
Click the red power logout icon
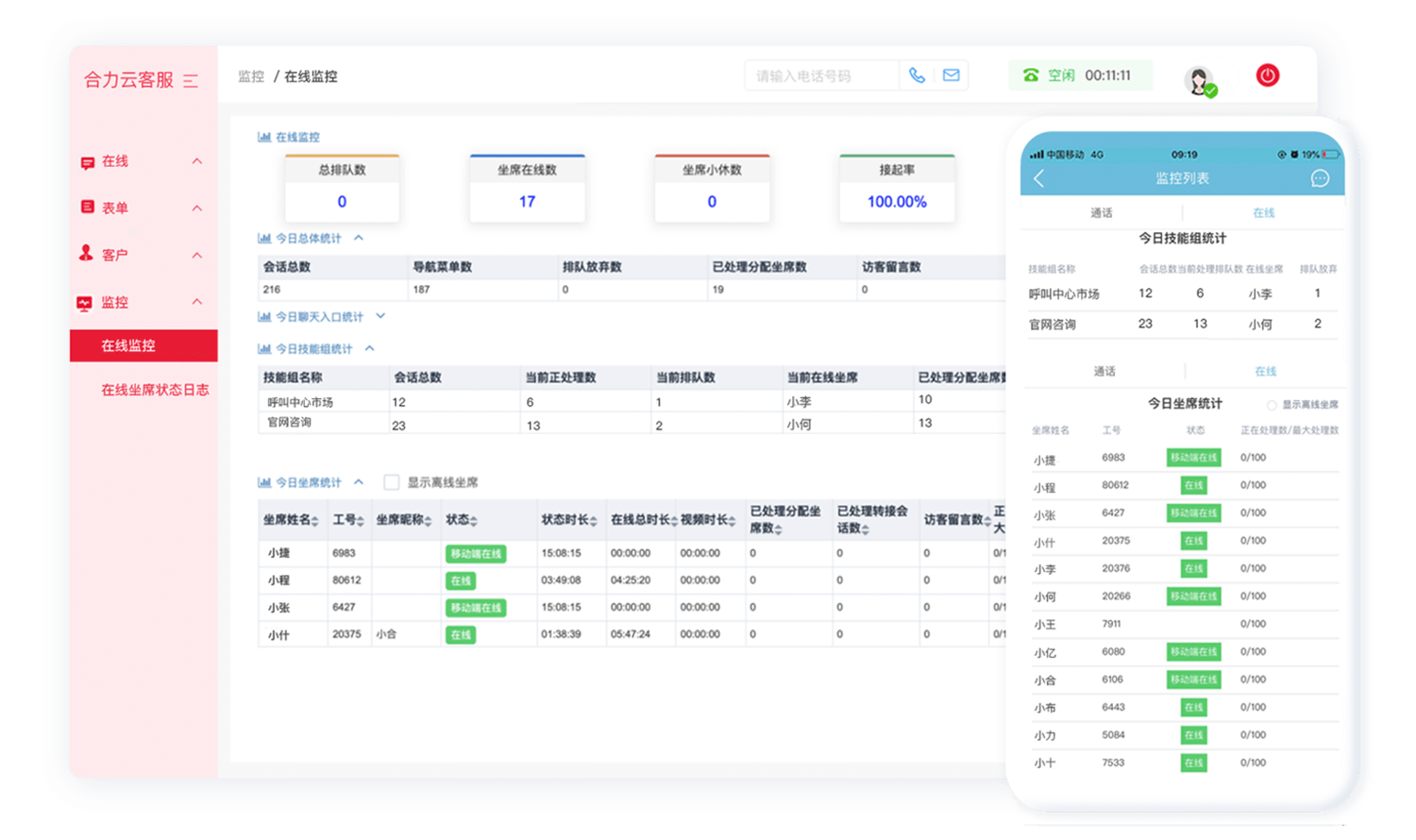coord(1267,76)
